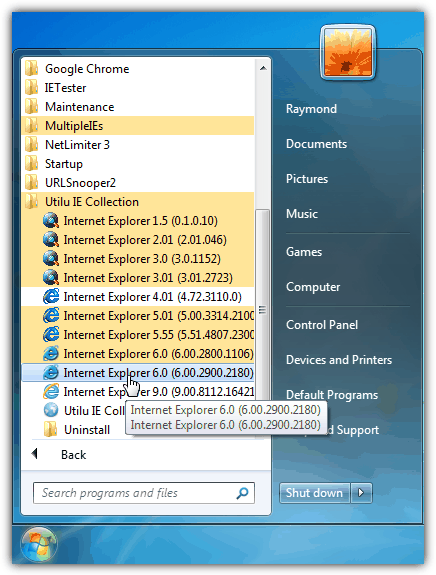Collapse the Utilu IE Collection folder label
The image size is (436, 575).
(92, 202)
